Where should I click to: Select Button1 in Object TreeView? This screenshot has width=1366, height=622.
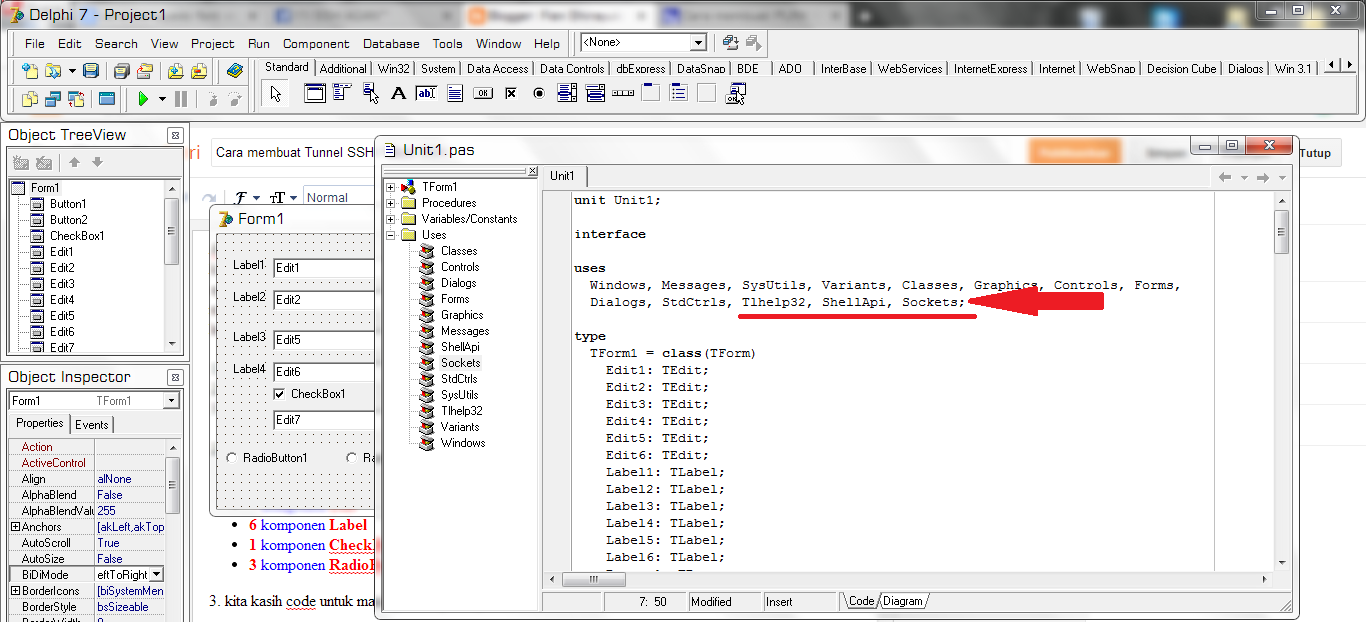point(68,204)
